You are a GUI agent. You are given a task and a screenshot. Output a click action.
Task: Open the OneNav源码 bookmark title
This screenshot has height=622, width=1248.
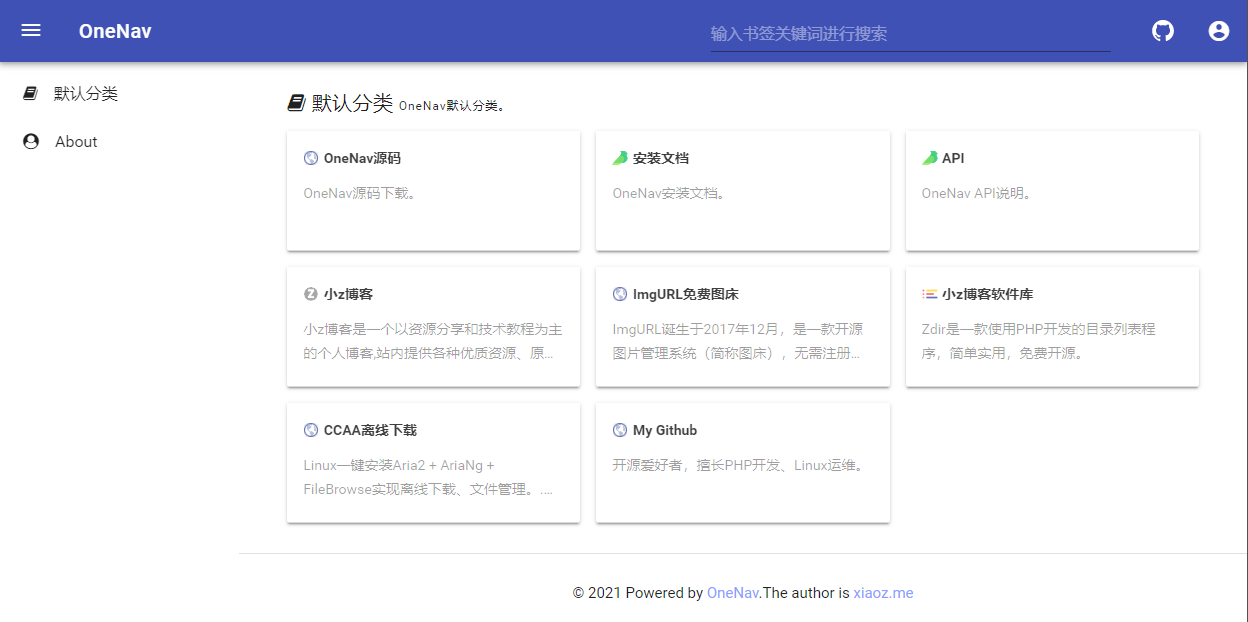(362, 158)
